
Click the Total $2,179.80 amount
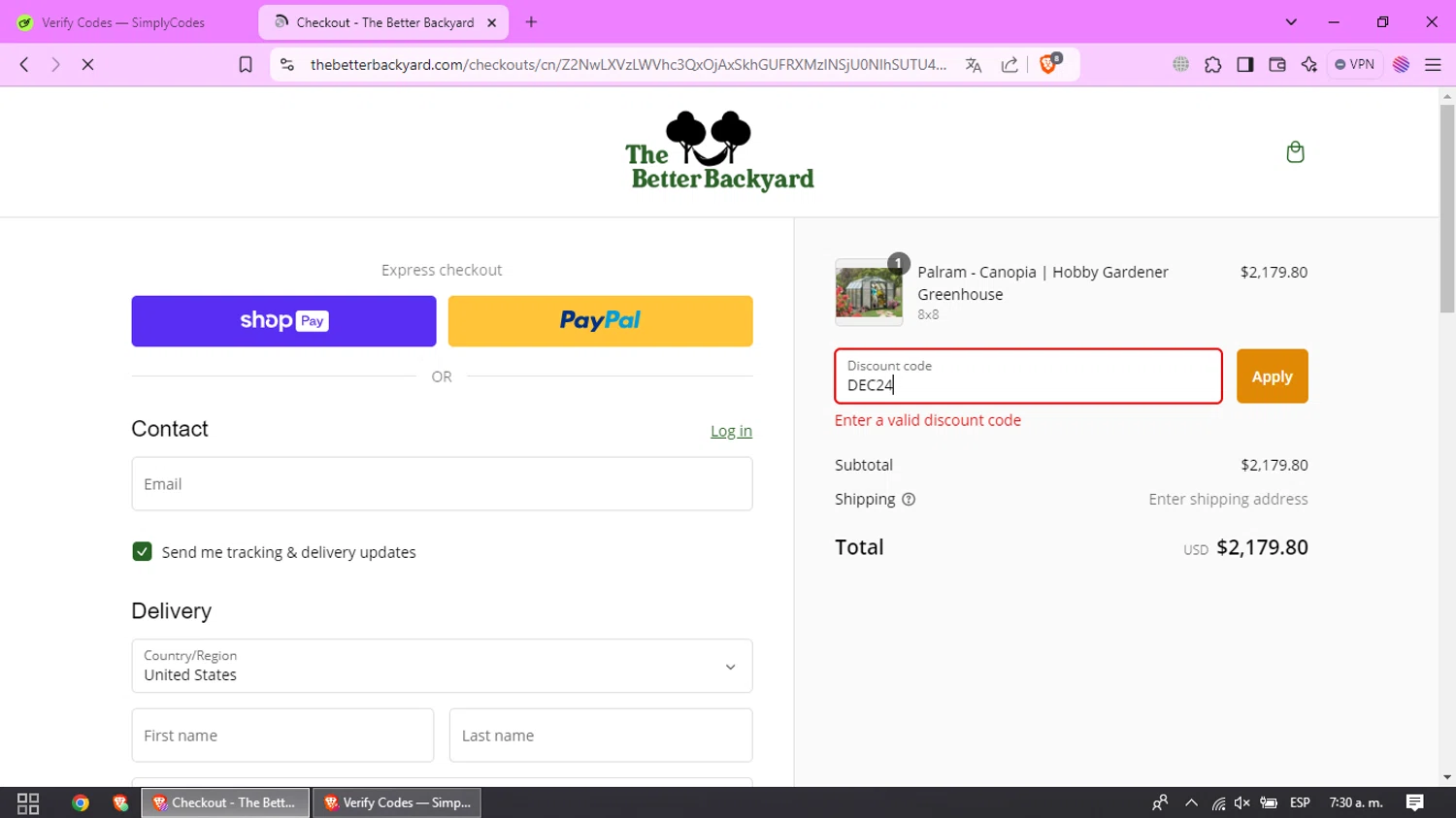(x=1262, y=547)
